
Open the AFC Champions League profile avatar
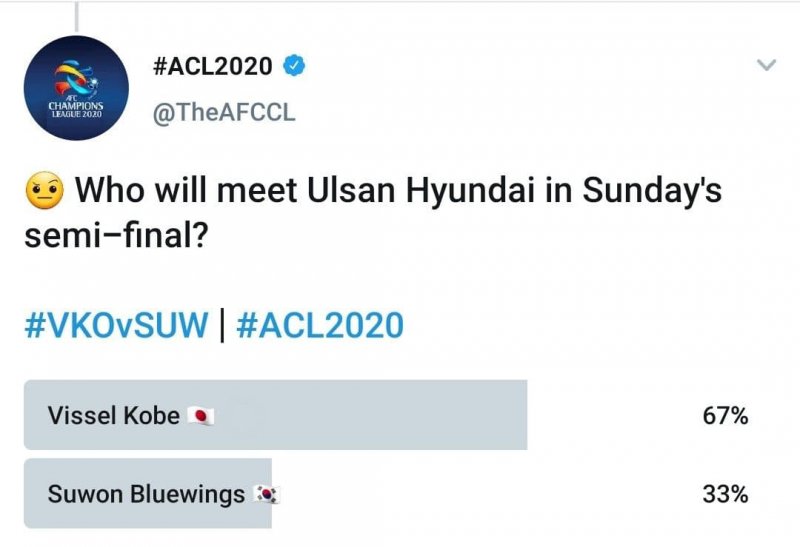coord(77,88)
